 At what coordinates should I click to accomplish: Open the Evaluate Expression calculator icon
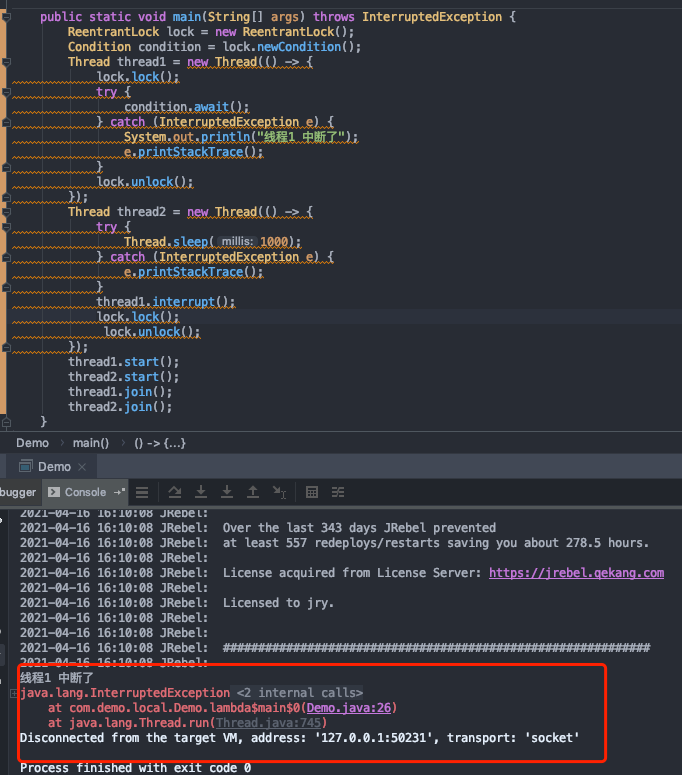(312, 492)
